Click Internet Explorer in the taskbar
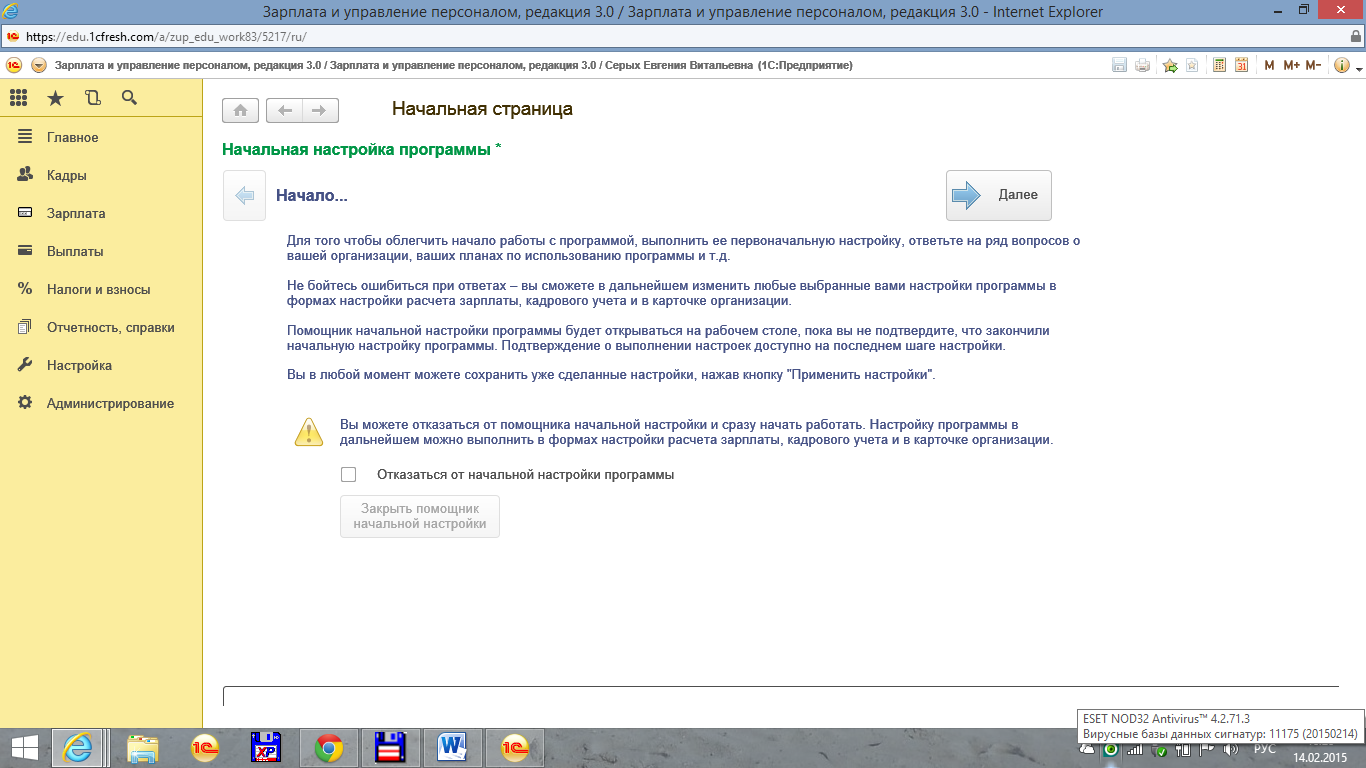The image size is (1366, 768). [x=80, y=748]
